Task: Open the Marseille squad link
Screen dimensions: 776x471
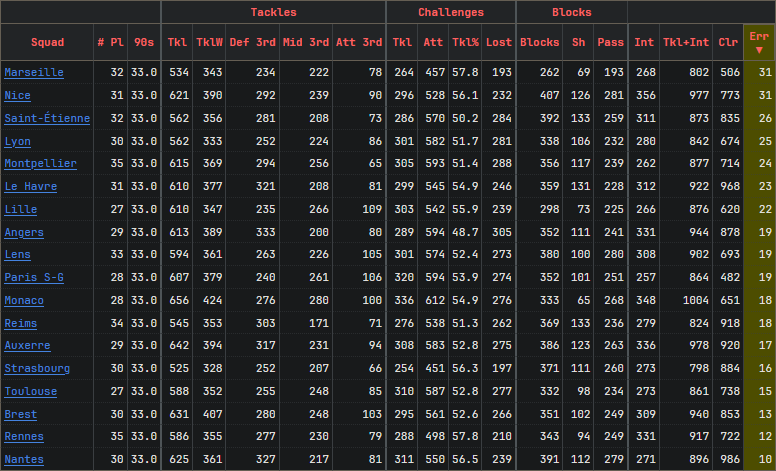Action: tap(34, 72)
